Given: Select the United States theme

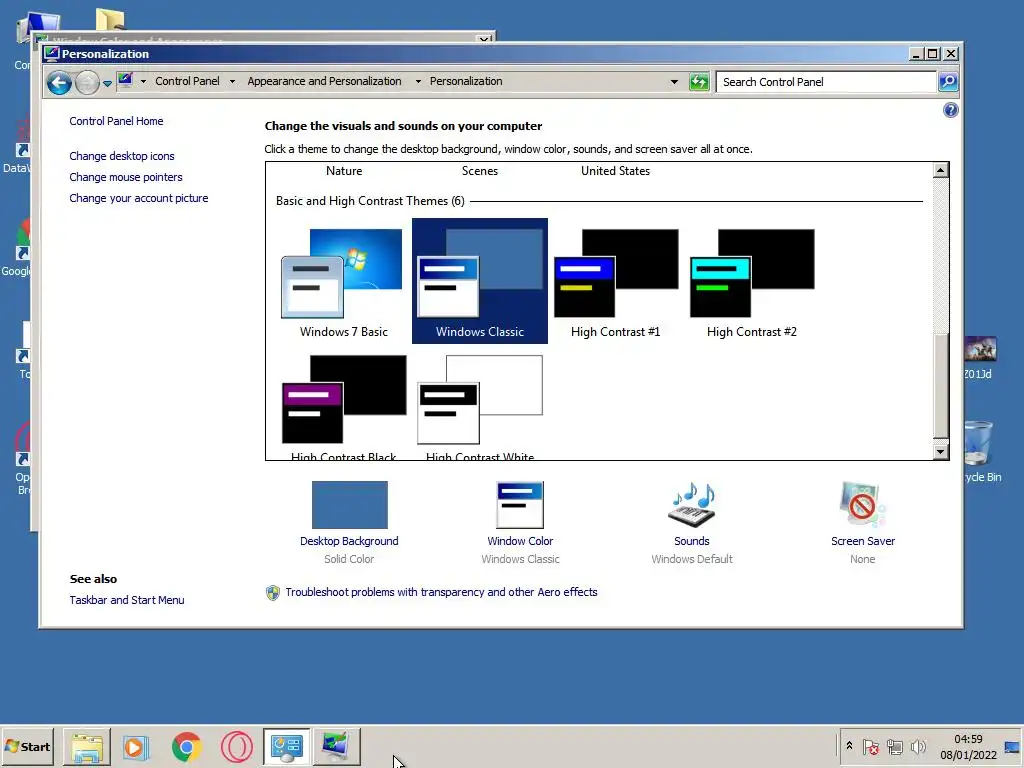Looking at the screenshot, I should point(615,170).
